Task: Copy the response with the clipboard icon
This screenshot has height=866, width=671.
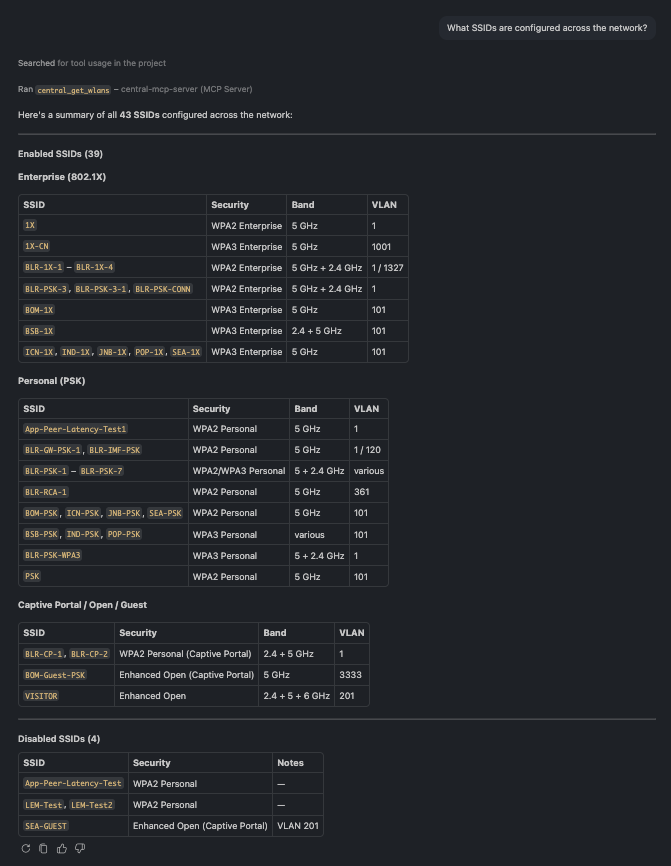Action: (x=43, y=848)
